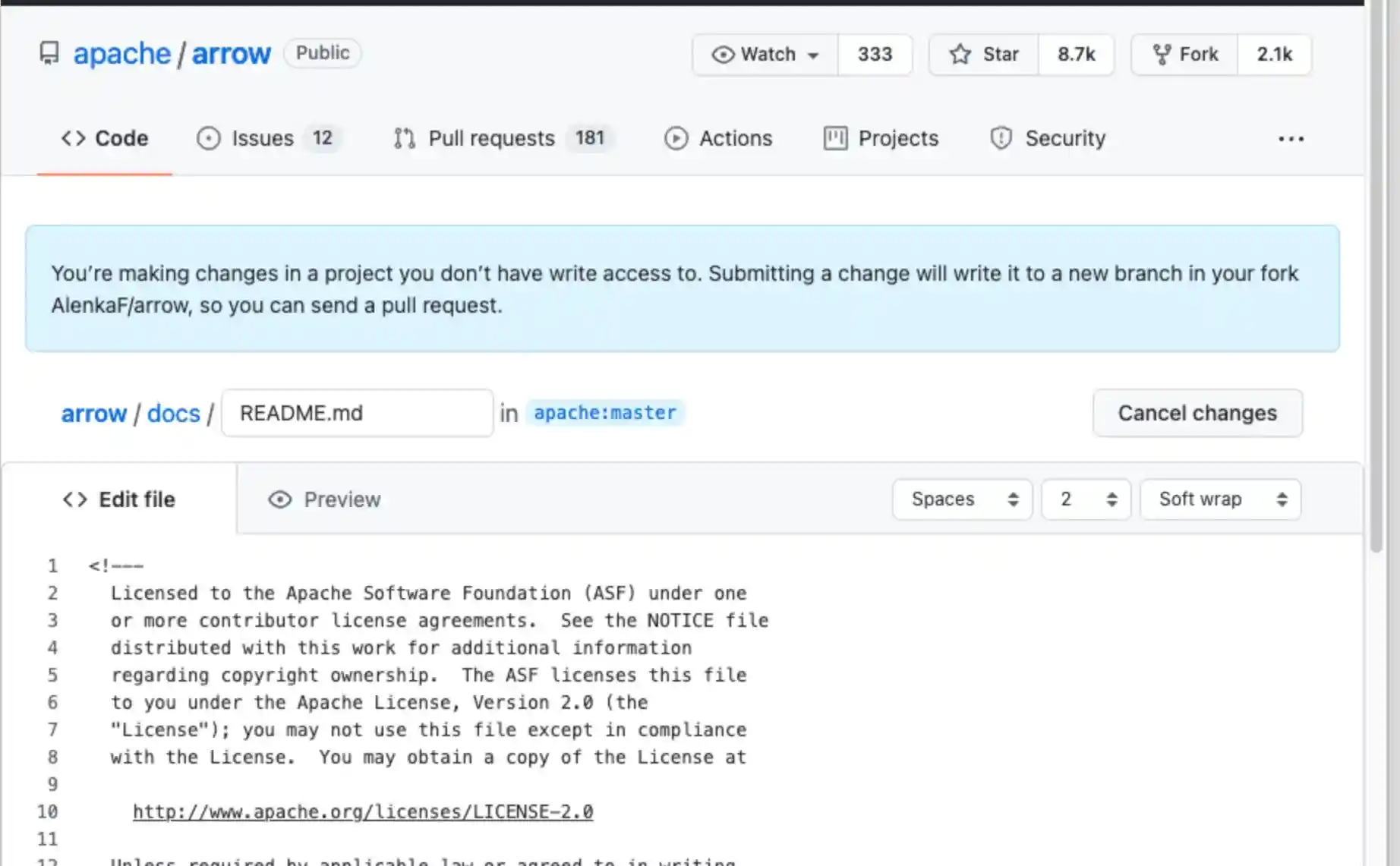Open the Spaces indentation dropdown
1400x866 pixels.
pyautogui.click(x=961, y=499)
